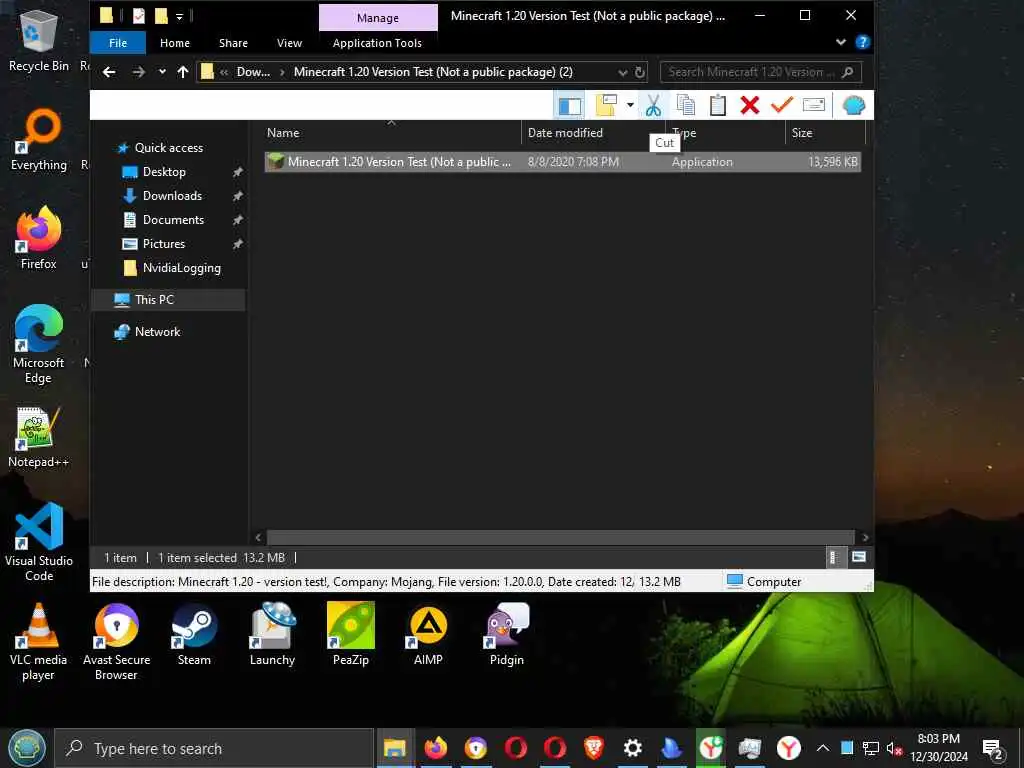
Task: Click the email envelope toolbar icon
Action: click(814, 105)
